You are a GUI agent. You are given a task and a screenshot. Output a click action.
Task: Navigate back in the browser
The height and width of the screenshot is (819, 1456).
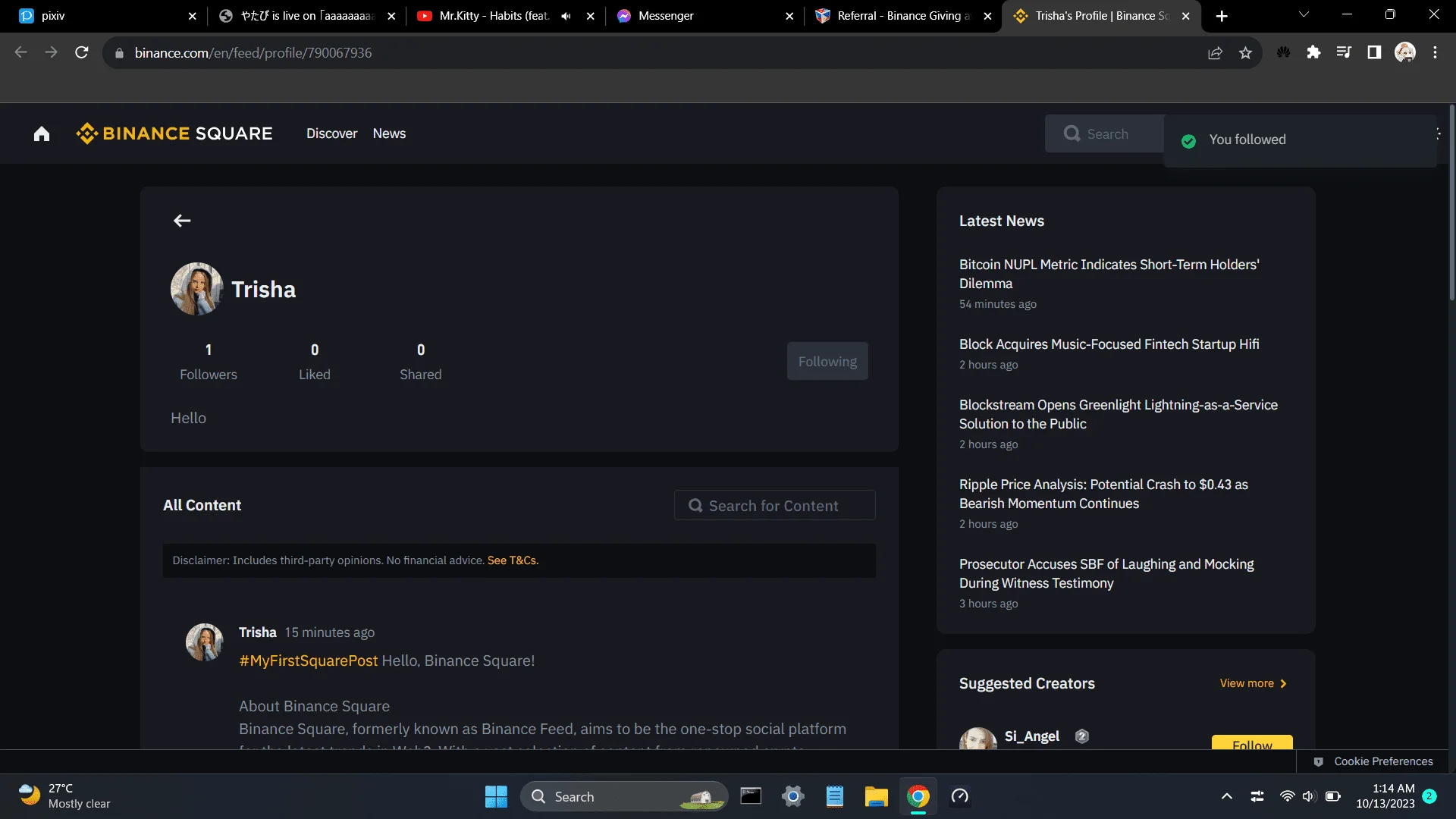(x=21, y=52)
